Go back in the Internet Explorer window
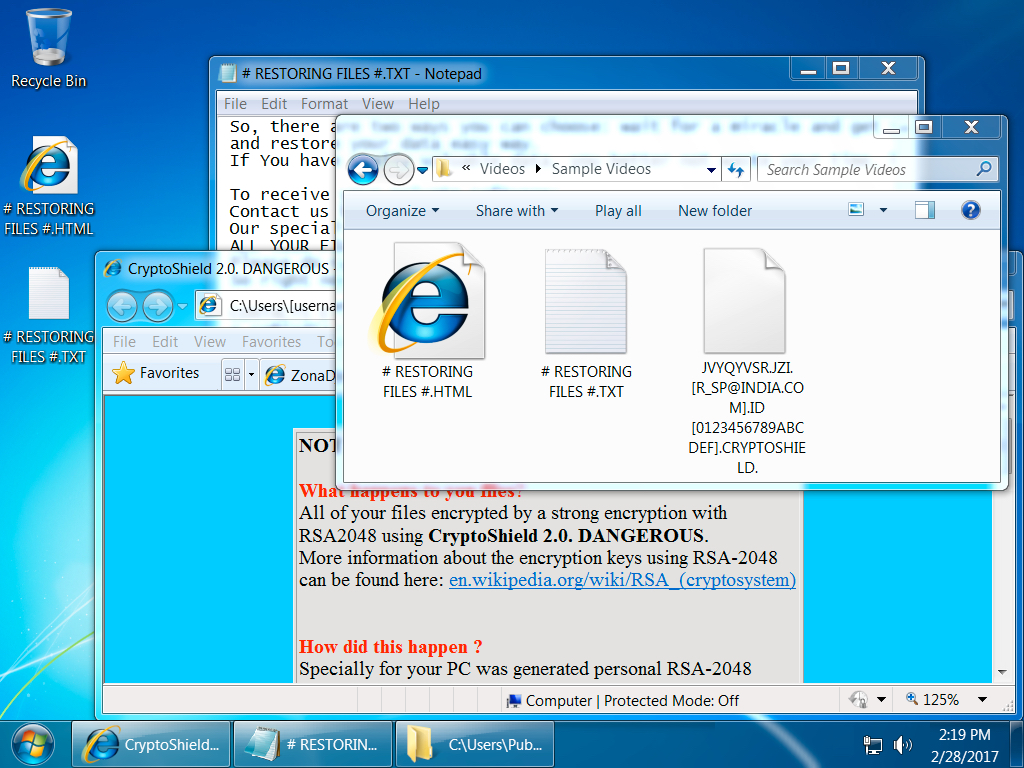The height and width of the screenshot is (768, 1024). [x=122, y=306]
